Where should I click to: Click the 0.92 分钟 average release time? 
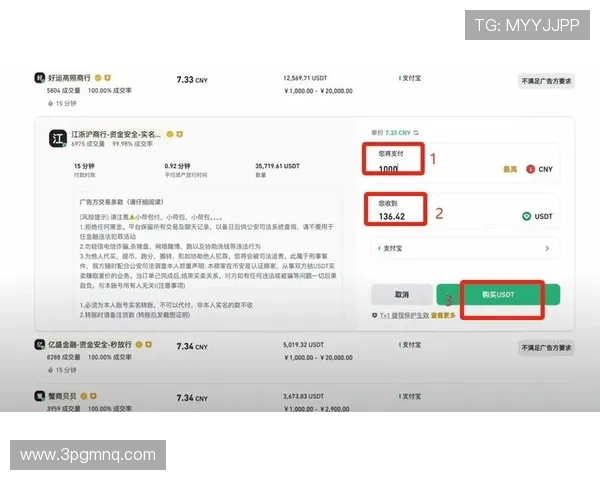point(177,166)
